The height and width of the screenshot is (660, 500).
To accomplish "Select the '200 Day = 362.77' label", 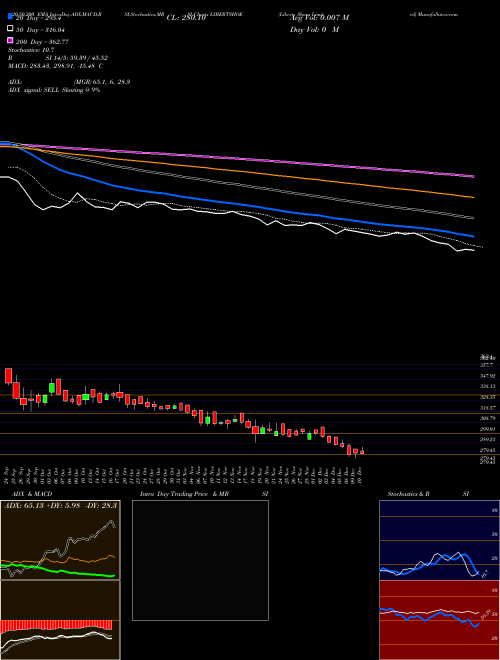I will pos(42,42).
